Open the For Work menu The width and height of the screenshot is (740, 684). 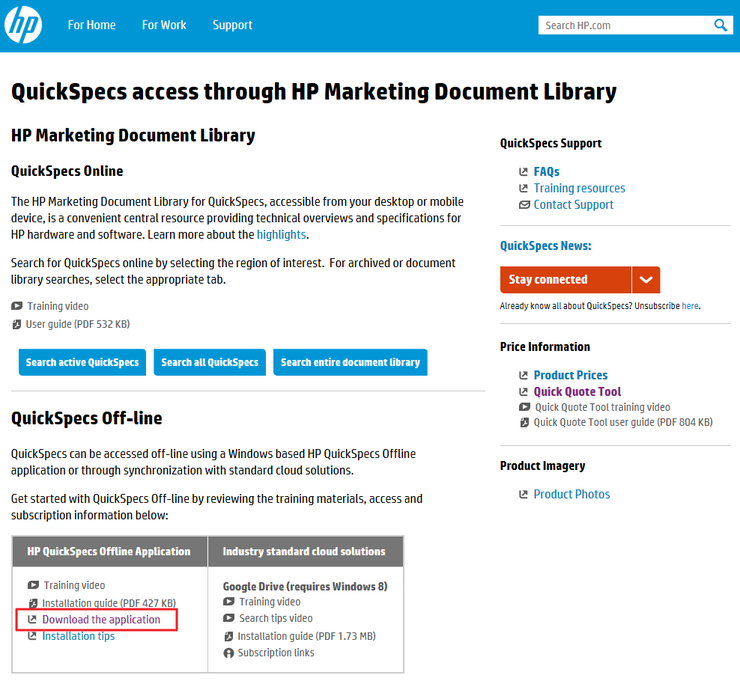point(164,25)
